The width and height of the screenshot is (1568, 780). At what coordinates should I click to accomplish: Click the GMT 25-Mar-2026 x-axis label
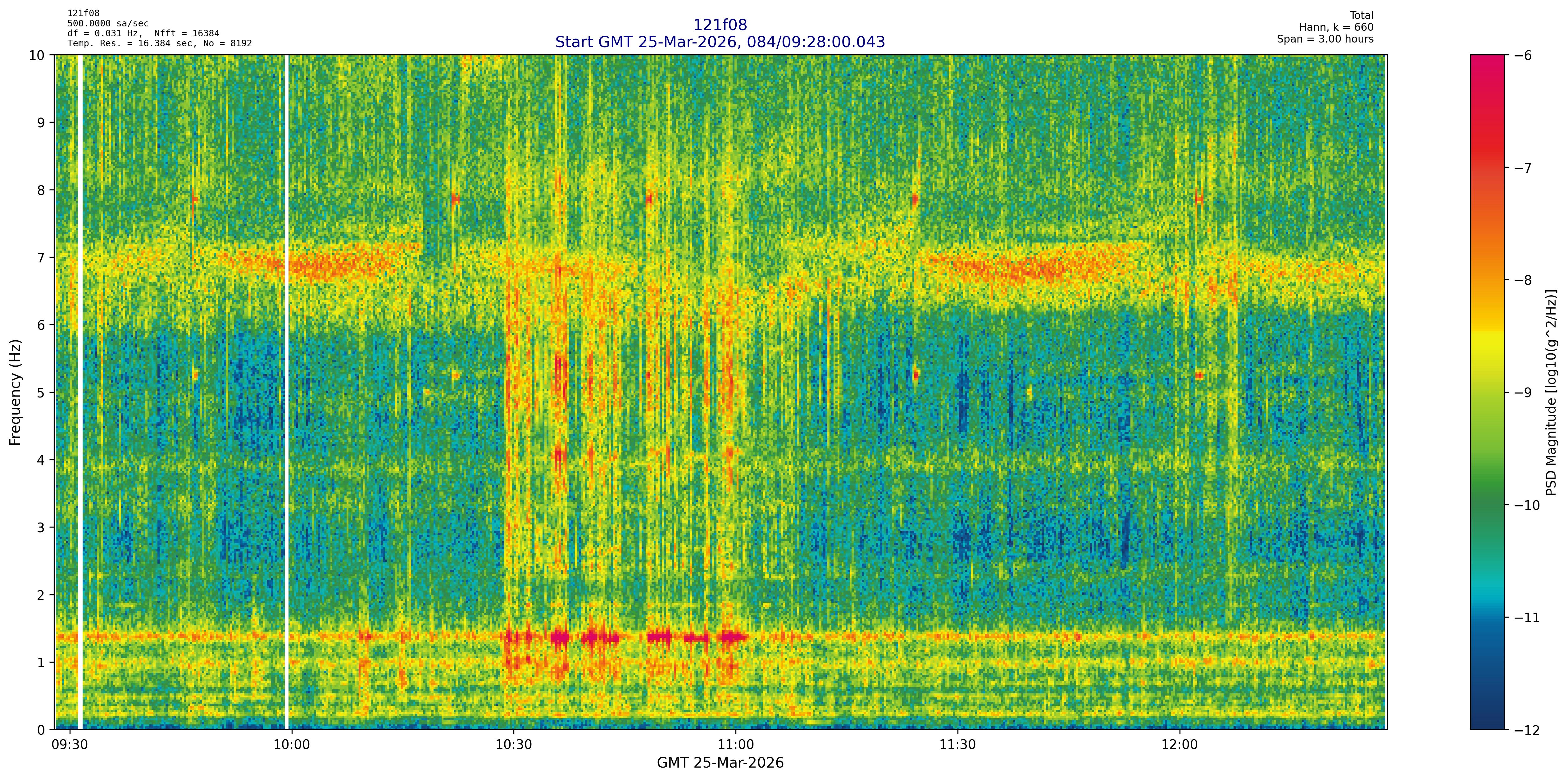pyautogui.click(x=720, y=763)
